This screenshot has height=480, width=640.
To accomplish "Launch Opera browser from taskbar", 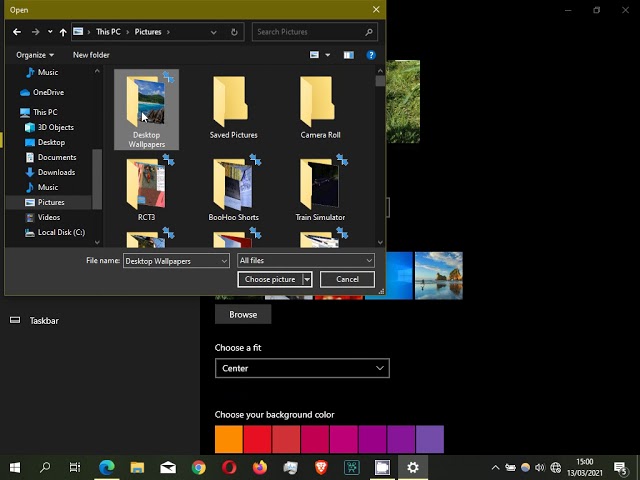I will 229,467.
